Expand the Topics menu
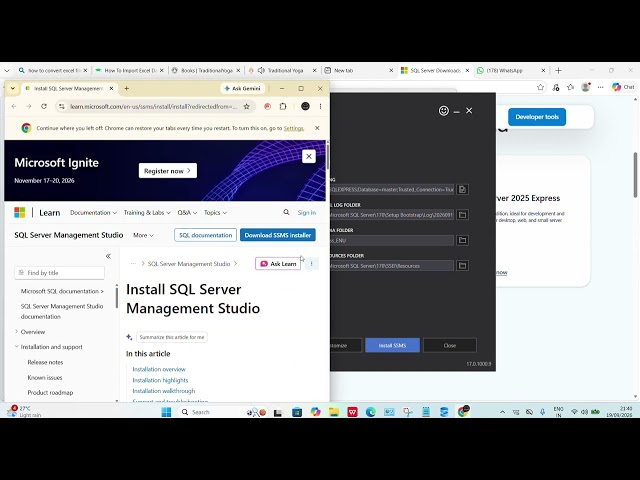 click(x=216, y=213)
